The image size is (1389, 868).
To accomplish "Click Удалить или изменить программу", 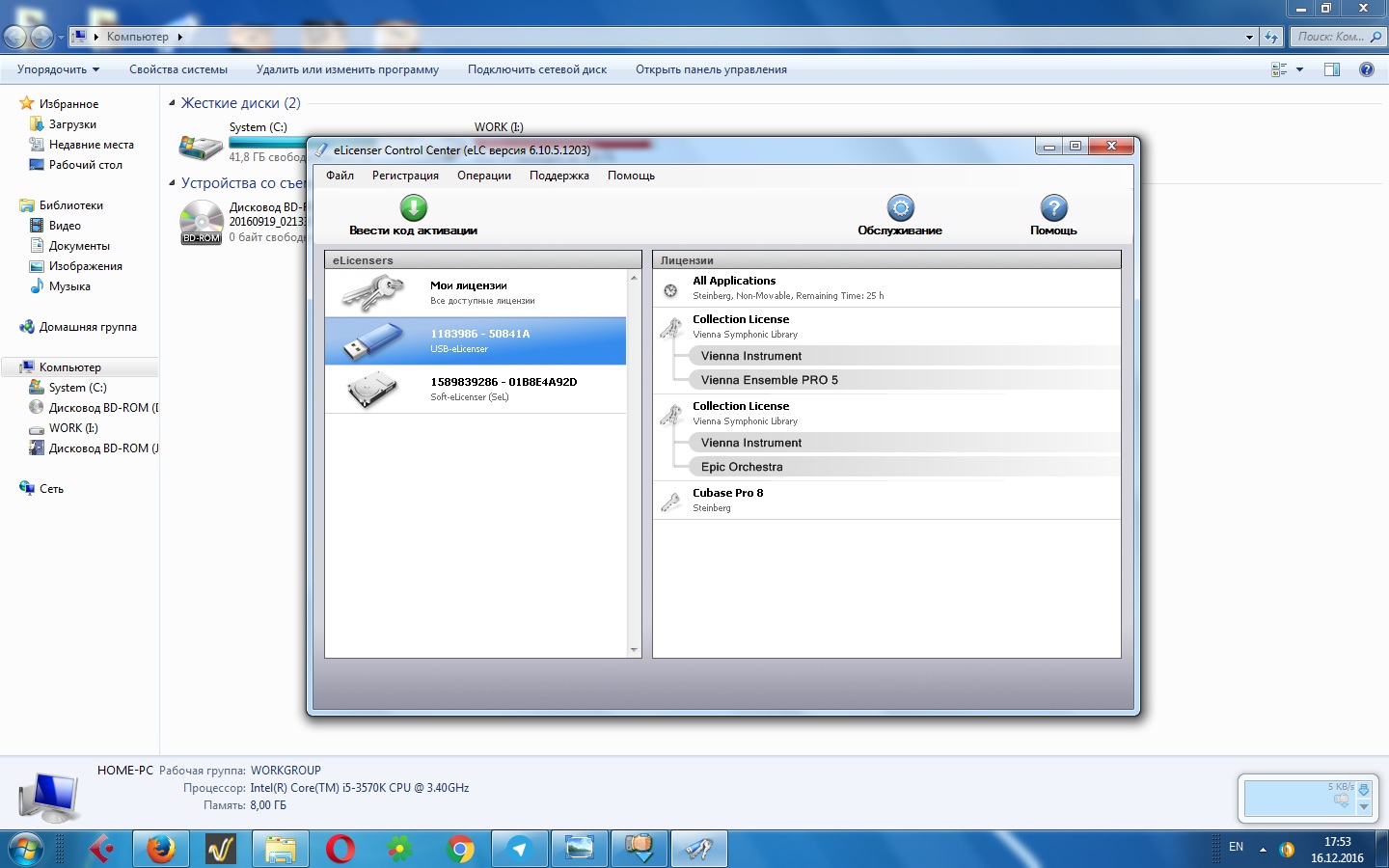I will tap(347, 69).
